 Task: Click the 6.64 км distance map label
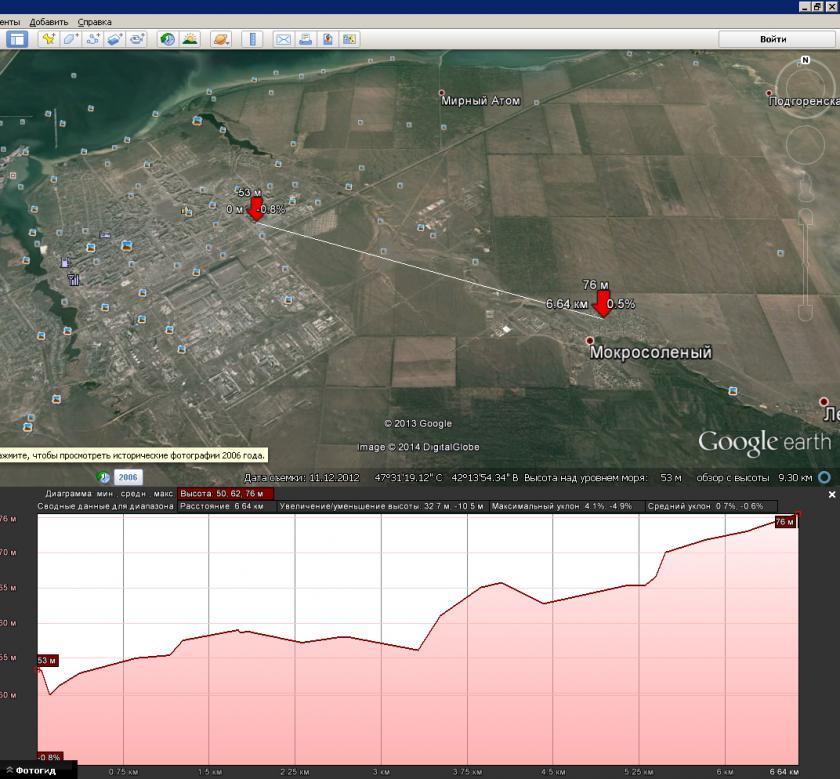[567, 304]
